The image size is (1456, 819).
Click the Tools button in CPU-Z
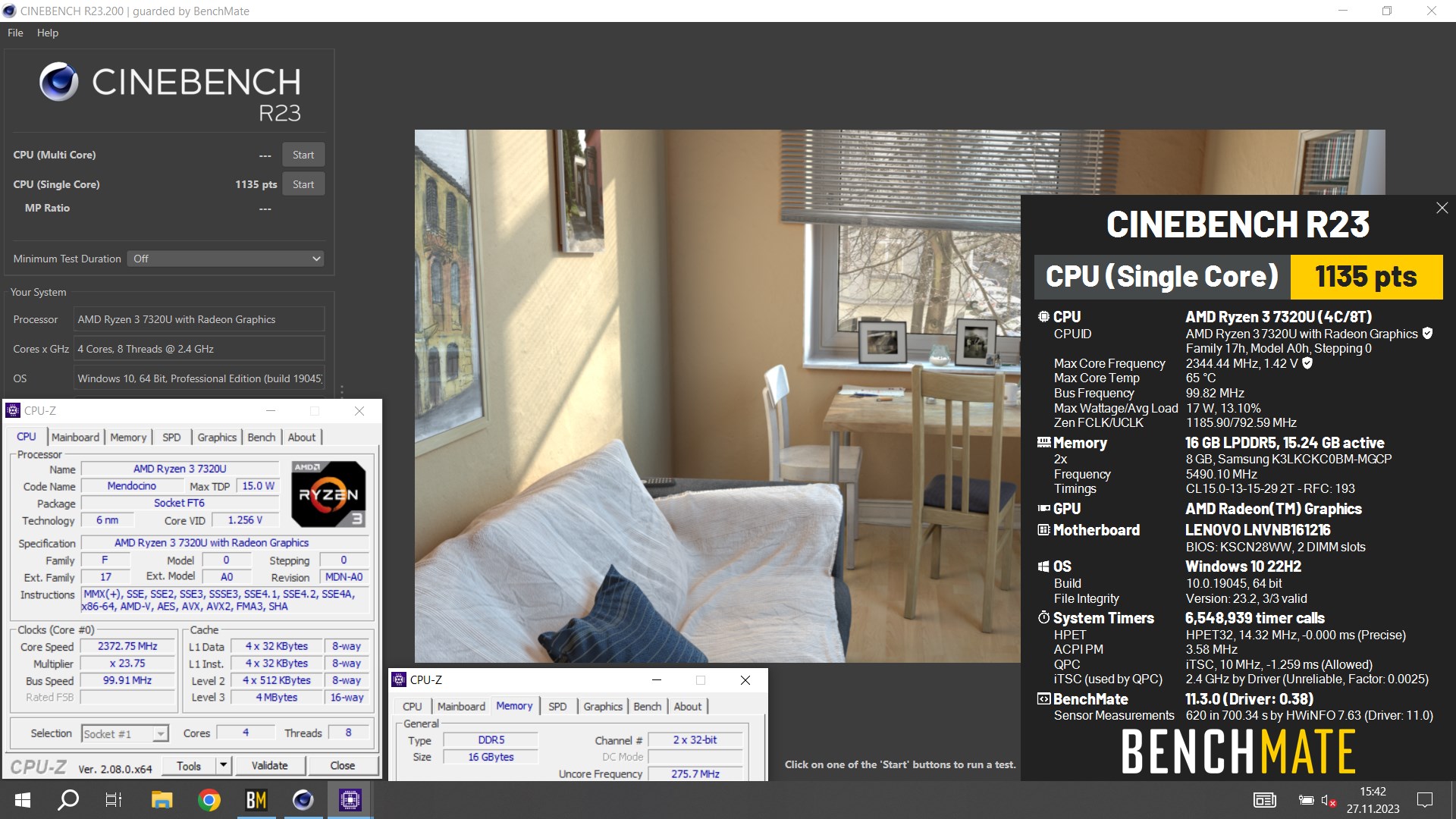189,766
